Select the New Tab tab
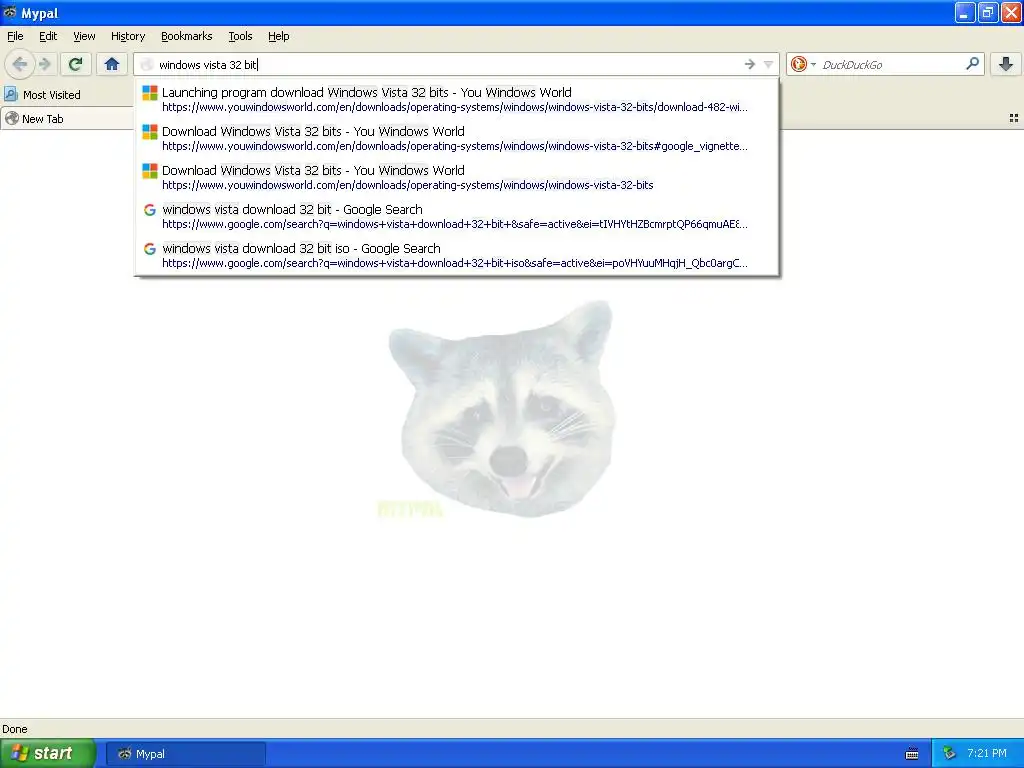The image size is (1024, 768). [68, 119]
